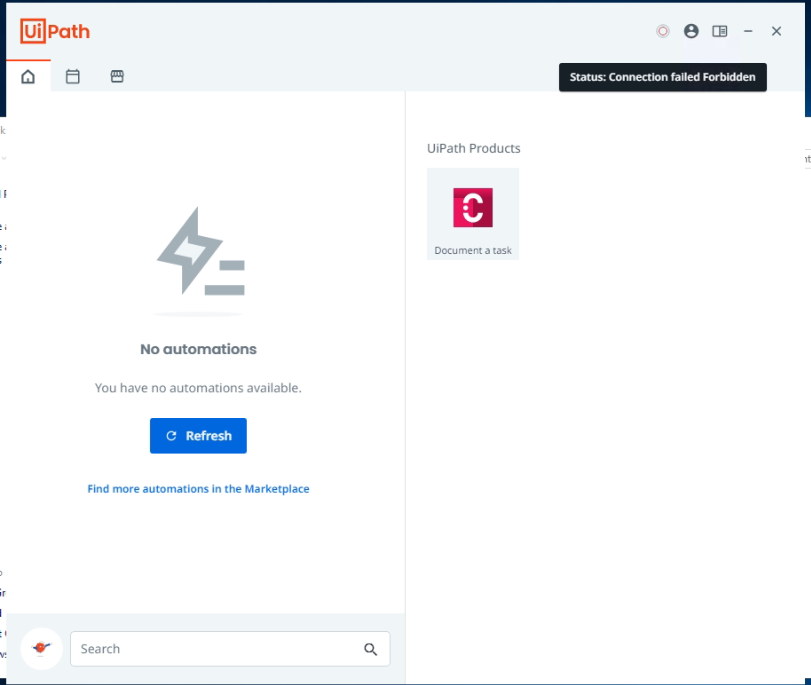Open the robot assistant avatar icon

click(41, 648)
